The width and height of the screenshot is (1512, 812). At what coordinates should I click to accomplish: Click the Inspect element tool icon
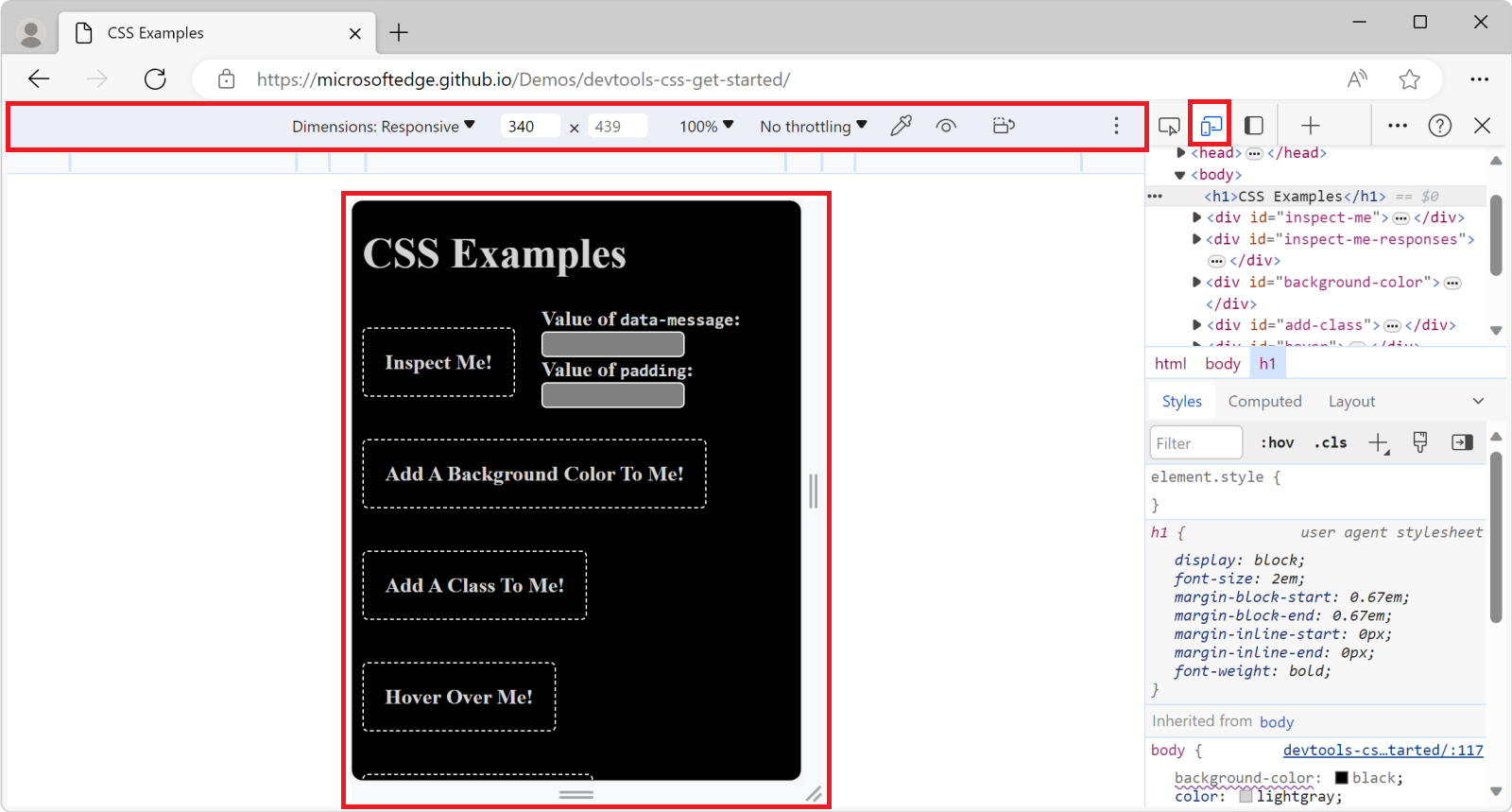[x=1169, y=126]
